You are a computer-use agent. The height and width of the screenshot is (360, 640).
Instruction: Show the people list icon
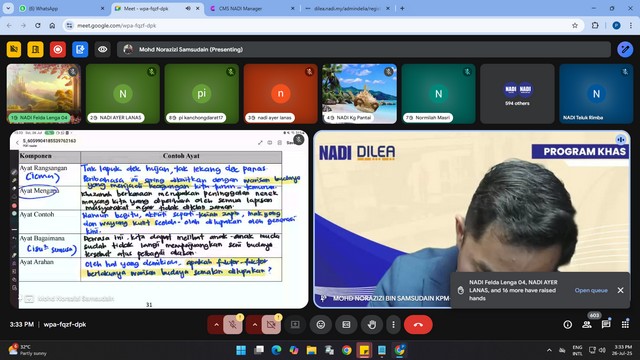tap(587, 324)
